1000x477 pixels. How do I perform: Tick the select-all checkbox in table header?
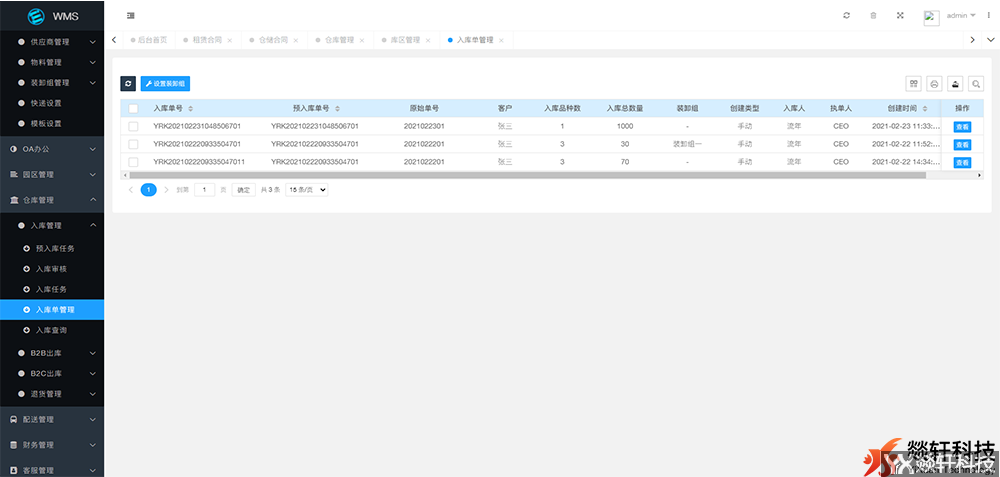pyautogui.click(x=133, y=108)
